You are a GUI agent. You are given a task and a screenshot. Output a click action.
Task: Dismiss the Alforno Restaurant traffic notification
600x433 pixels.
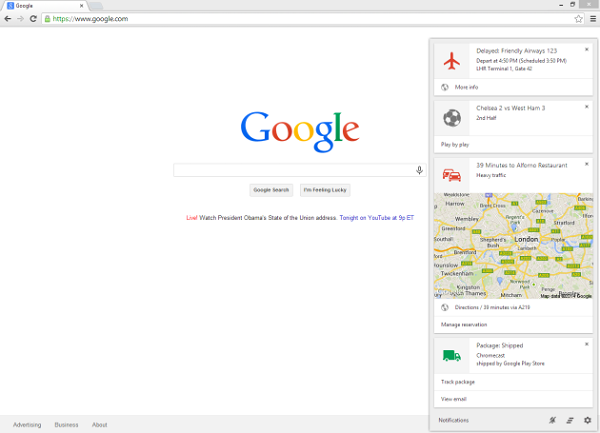pos(587,164)
